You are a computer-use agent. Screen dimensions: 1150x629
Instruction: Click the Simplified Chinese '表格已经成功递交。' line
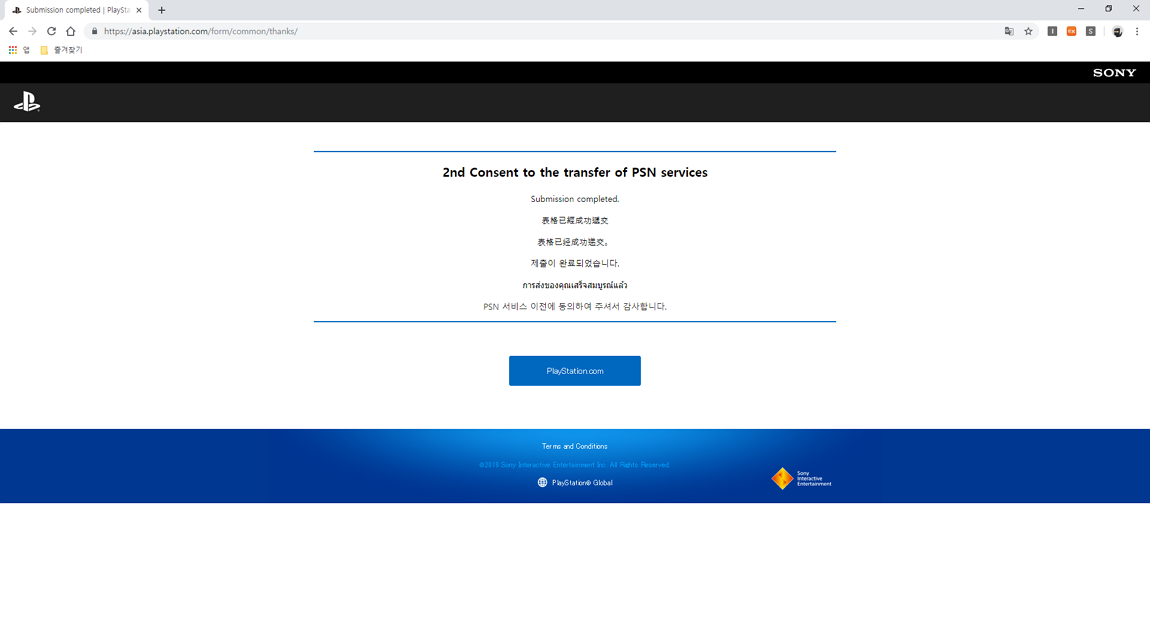click(574, 242)
